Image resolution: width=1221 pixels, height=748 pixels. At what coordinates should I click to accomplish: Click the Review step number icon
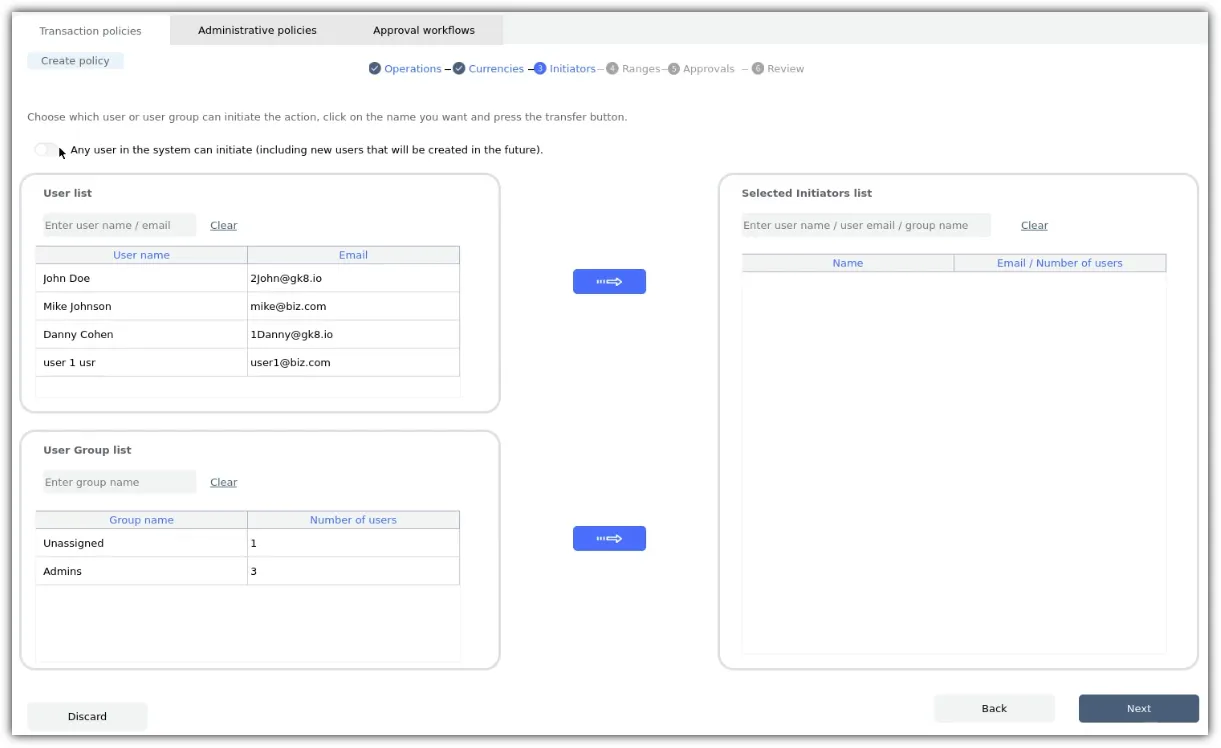[758, 69]
